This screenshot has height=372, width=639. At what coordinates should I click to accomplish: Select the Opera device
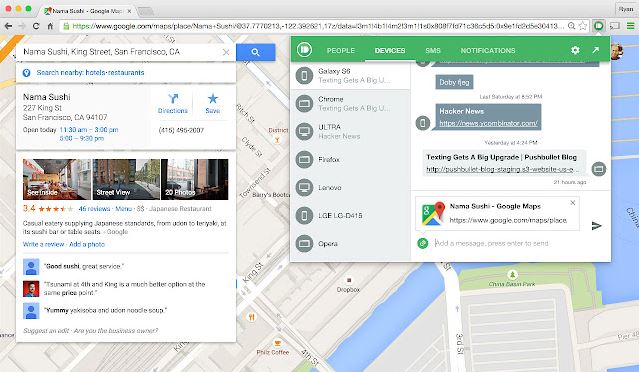coord(350,244)
